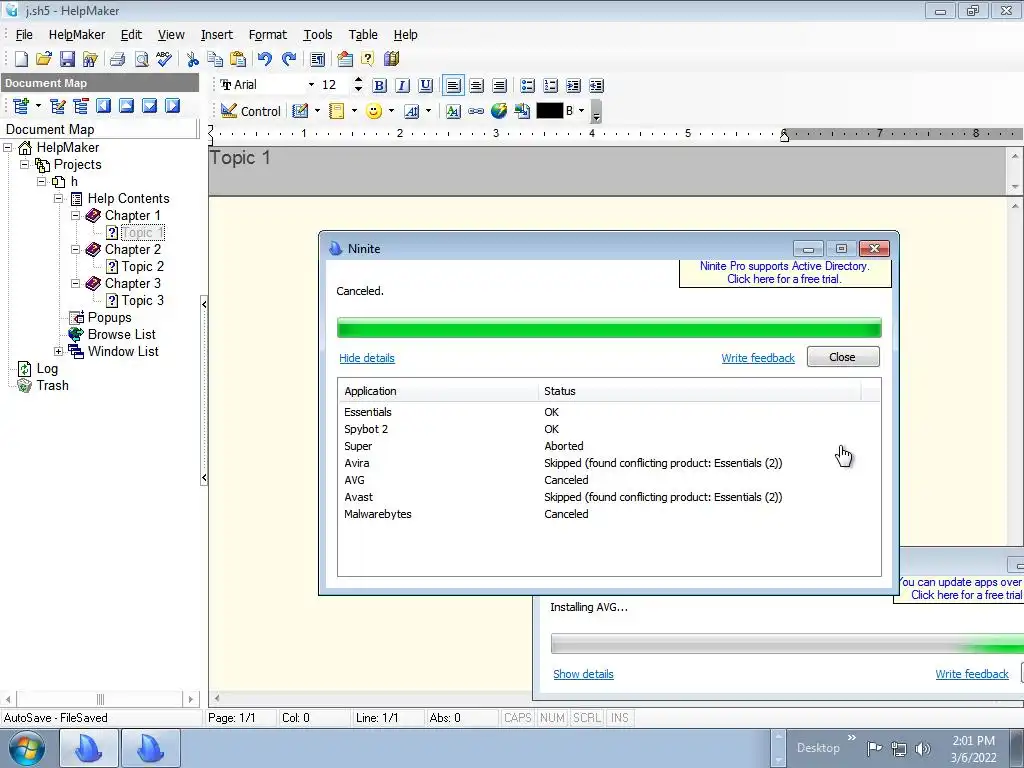Collapse the Chapter 2 tree node
The width and height of the screenshot is (1024, 768).
76,249
